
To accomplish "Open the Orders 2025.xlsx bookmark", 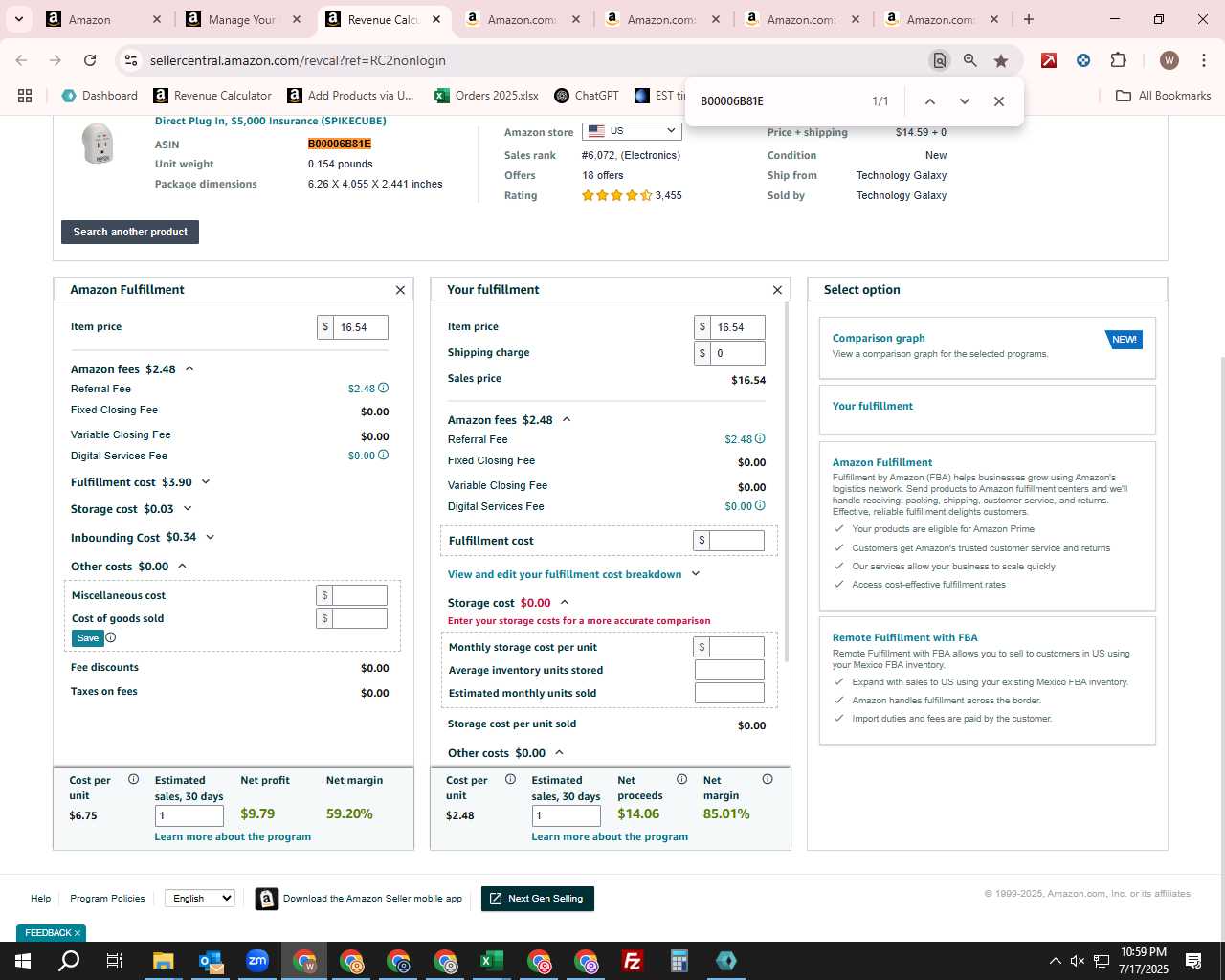I will [x=486, y=96].
